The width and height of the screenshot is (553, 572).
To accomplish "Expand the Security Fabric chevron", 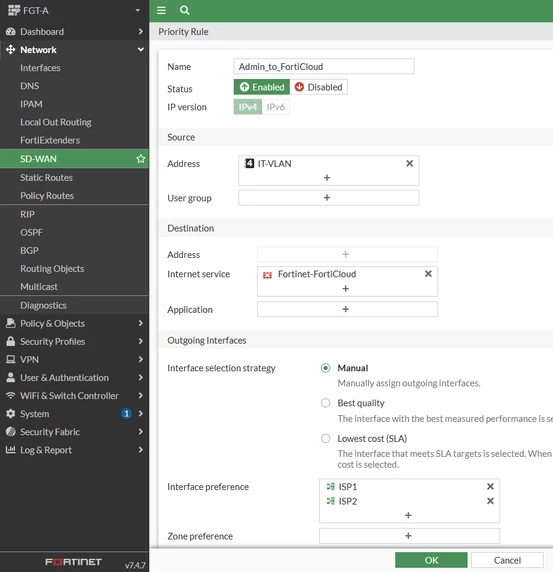I will coord(140,432).
